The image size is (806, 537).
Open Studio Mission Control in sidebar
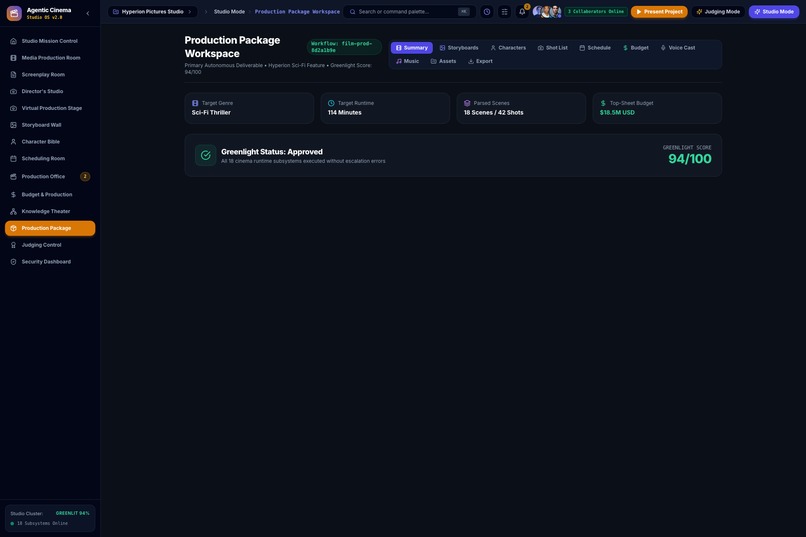(x=50, y=41)
